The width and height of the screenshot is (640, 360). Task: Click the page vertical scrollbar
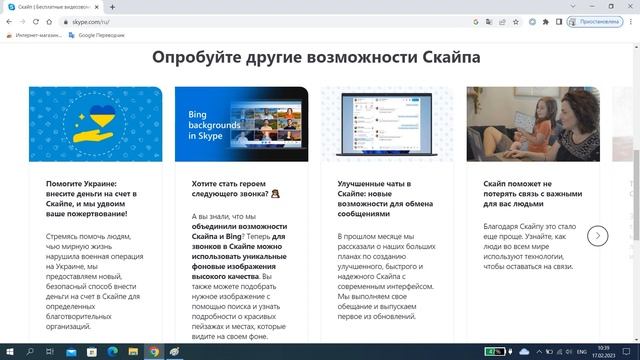tap(636, 195)
